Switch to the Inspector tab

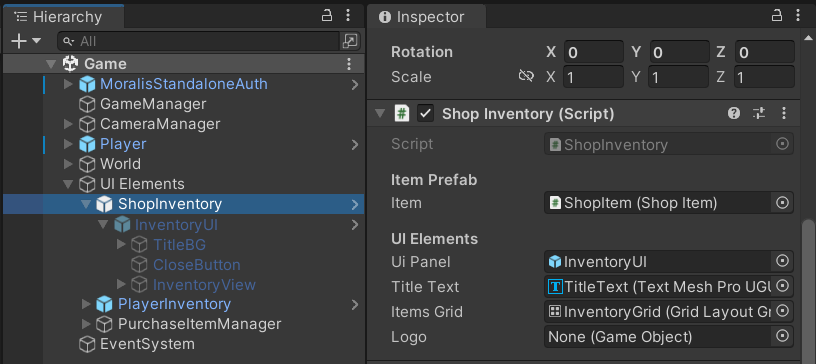[426, 17]
